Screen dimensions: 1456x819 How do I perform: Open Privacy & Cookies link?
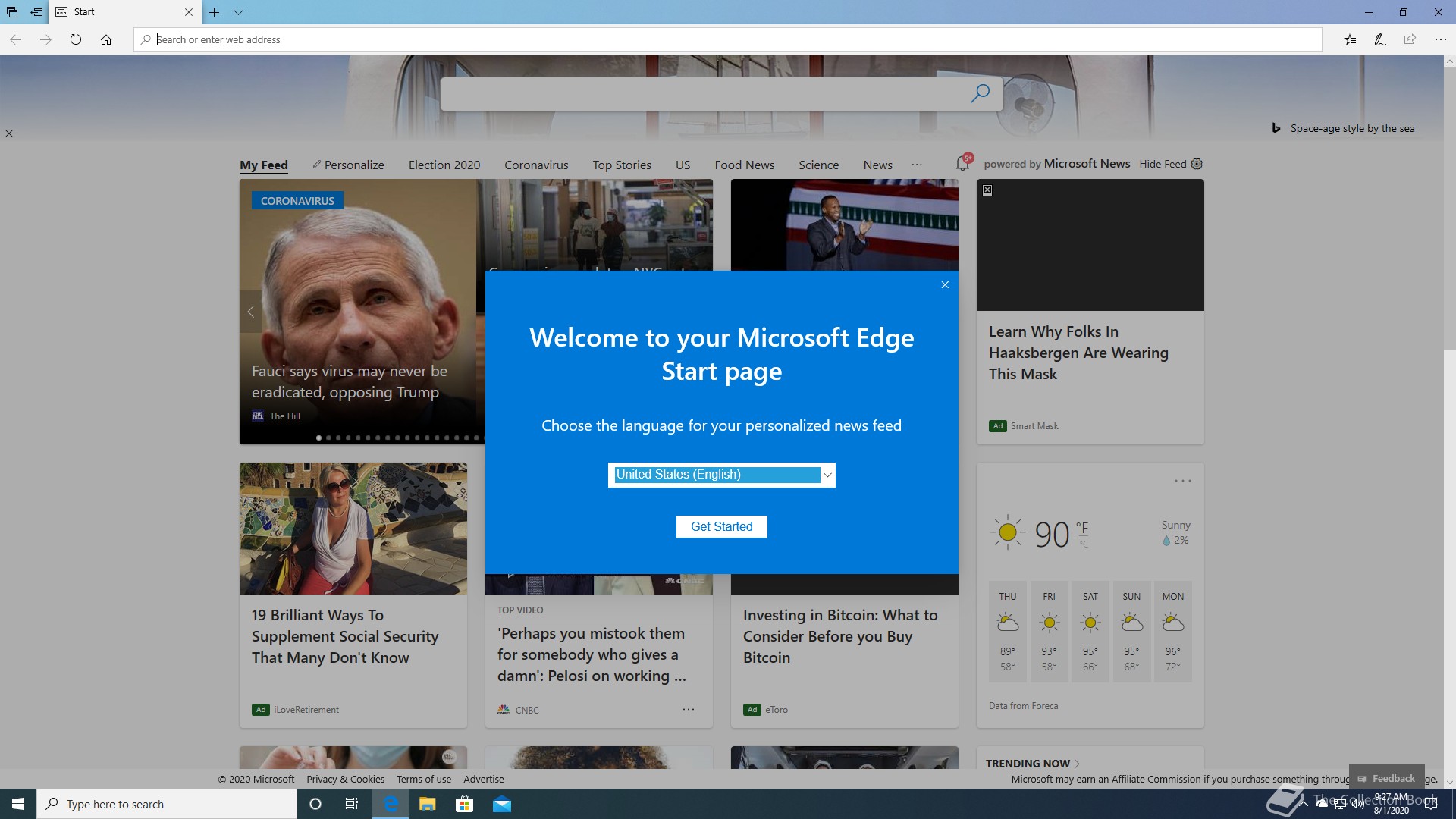(345, 779)
